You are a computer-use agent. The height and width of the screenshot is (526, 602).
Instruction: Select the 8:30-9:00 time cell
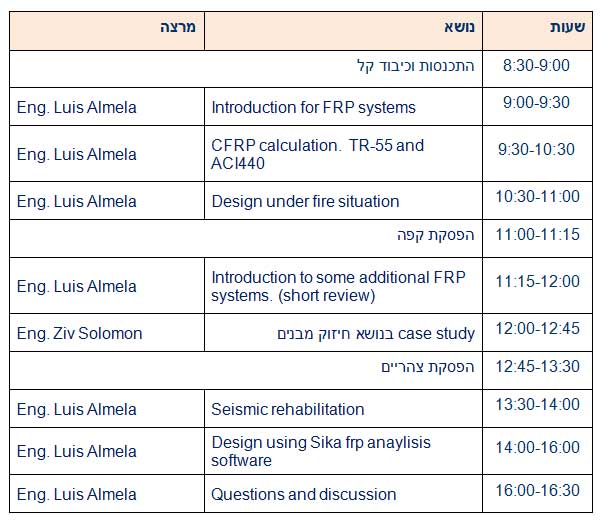(x=536, y=65)
